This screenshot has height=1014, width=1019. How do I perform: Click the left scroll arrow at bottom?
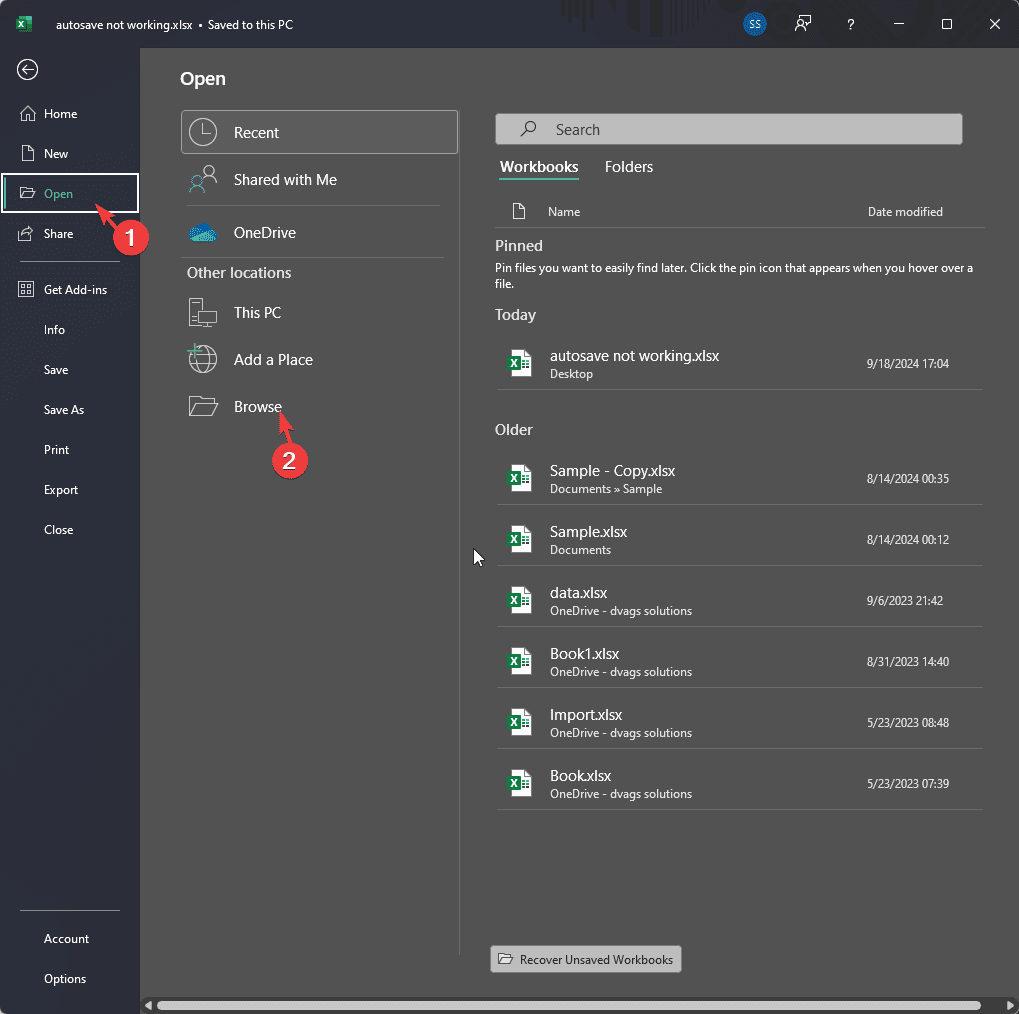click(149, 1006)
